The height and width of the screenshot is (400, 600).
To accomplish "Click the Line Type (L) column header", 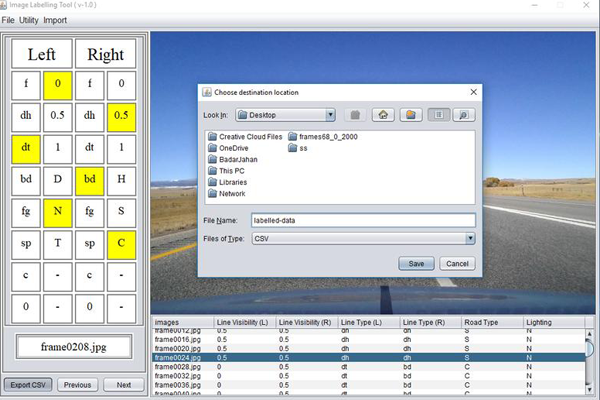I will point(368,322).
